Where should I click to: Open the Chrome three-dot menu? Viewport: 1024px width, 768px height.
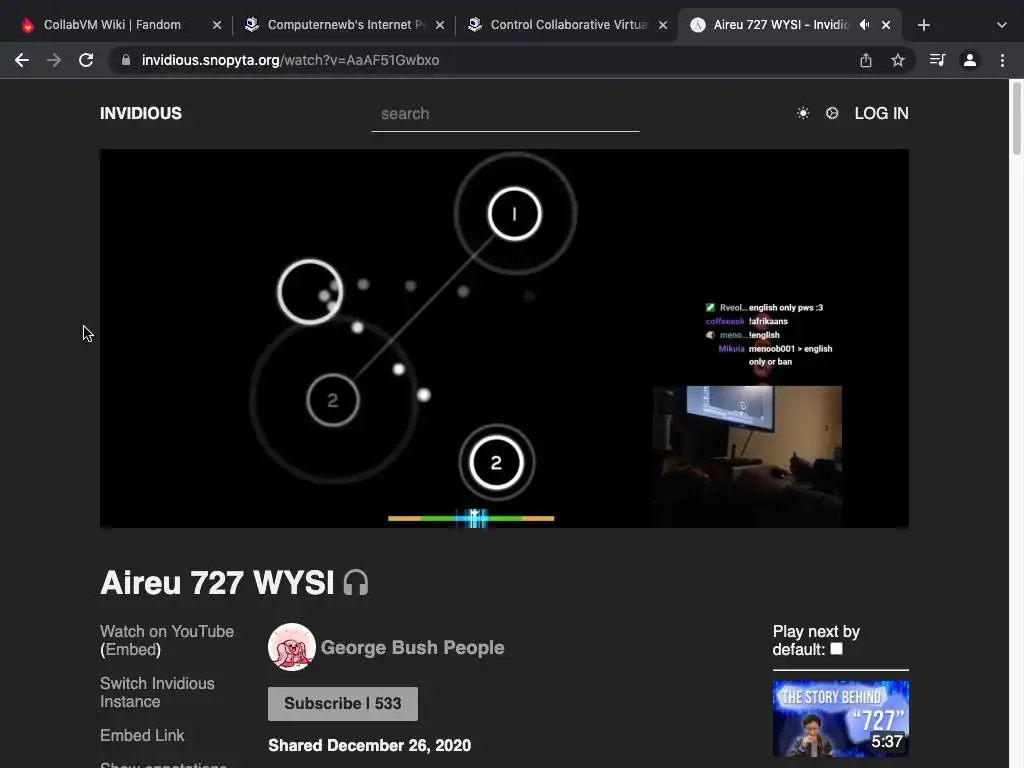click(x=1002, y=60)
